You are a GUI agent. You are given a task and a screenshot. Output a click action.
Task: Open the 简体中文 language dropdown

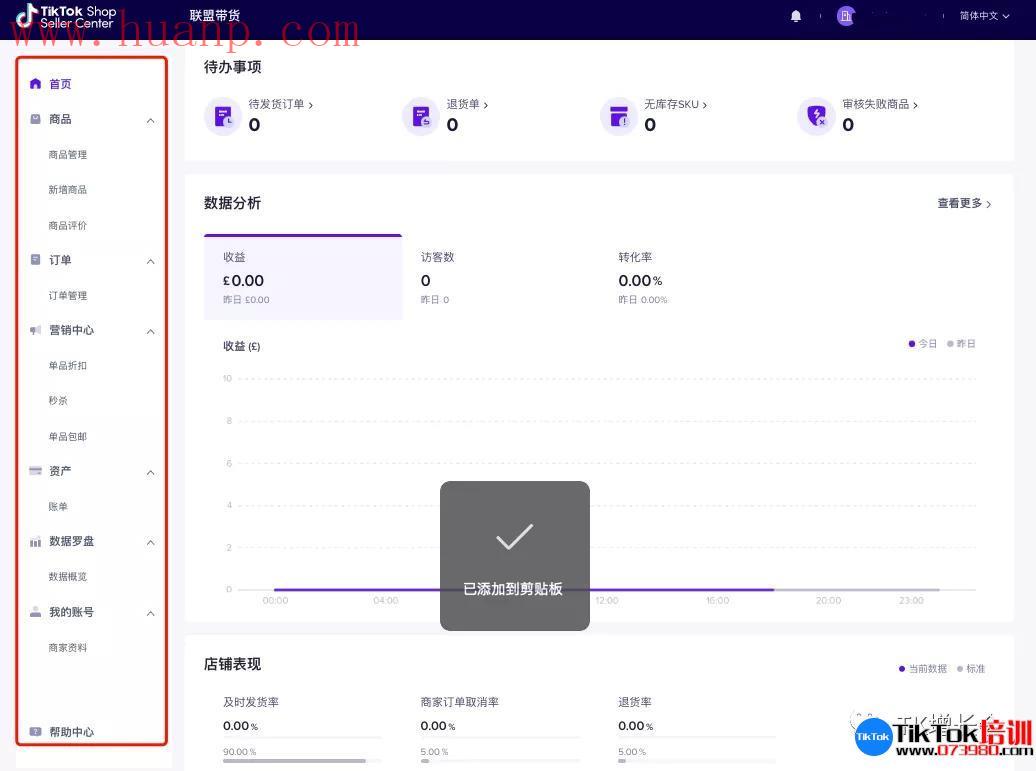click(984, 16)
